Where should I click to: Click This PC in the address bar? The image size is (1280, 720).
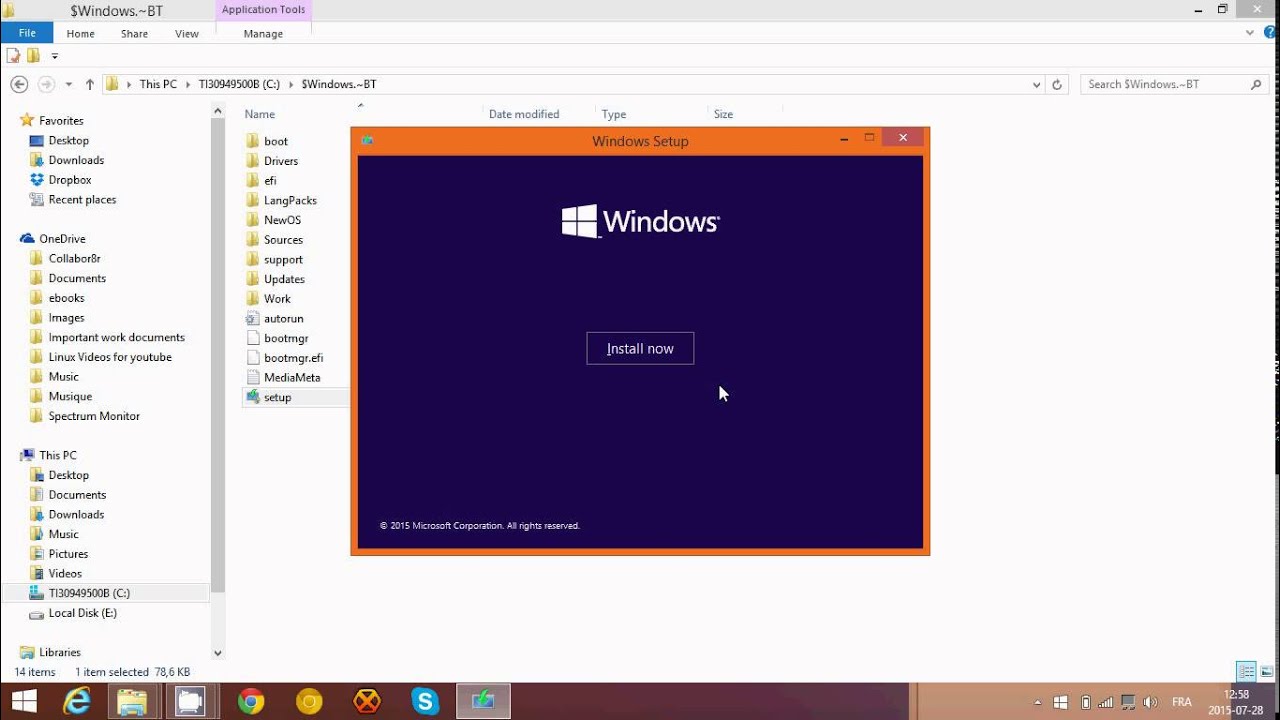point(158,84)
